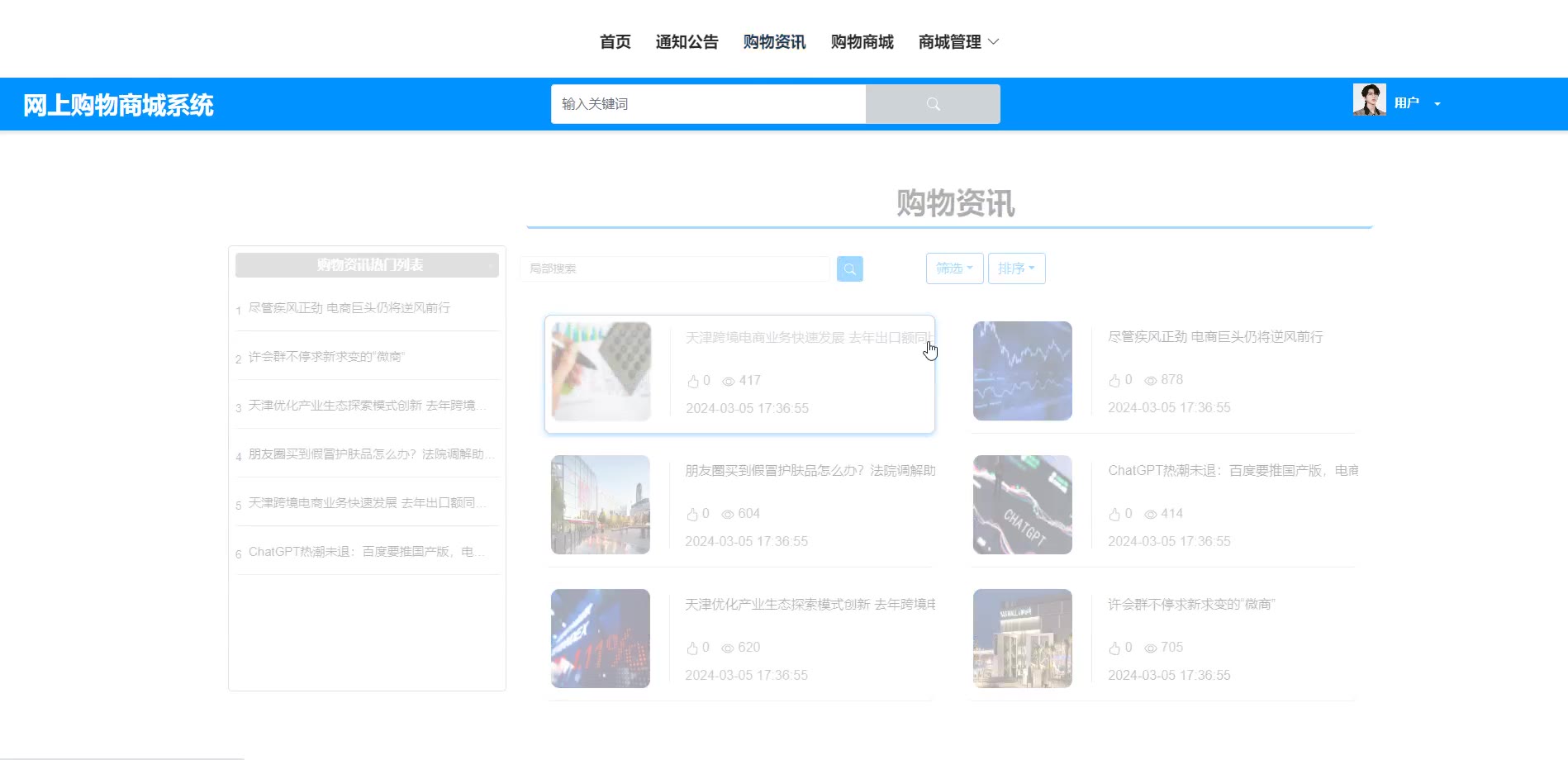Open the ChatGPT article thumbnail image

tap(1022, 505)
